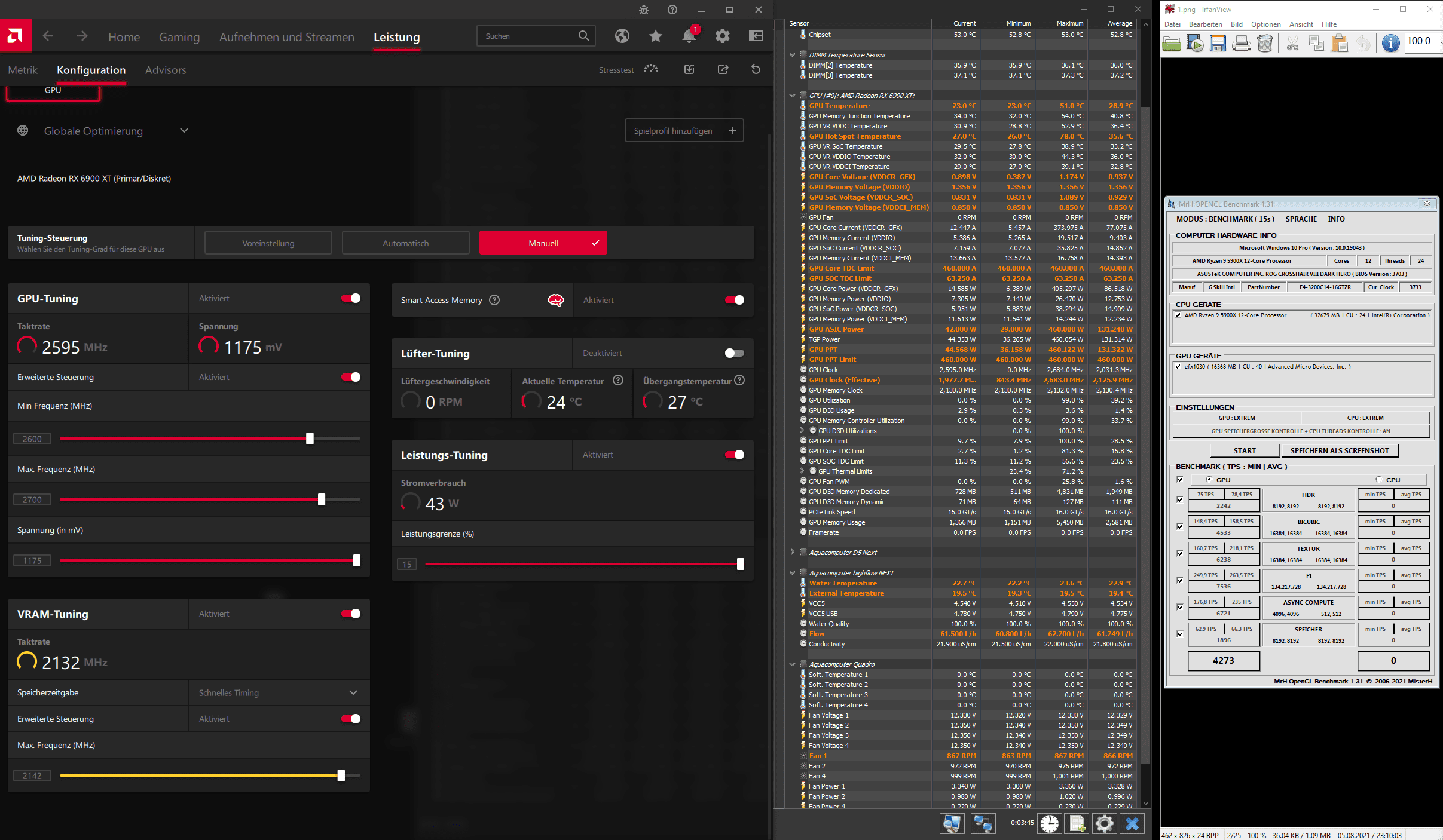Print image using IrfanView printer icon
This screenshot has width=1443, height=840.
(x=1241, y=44)
